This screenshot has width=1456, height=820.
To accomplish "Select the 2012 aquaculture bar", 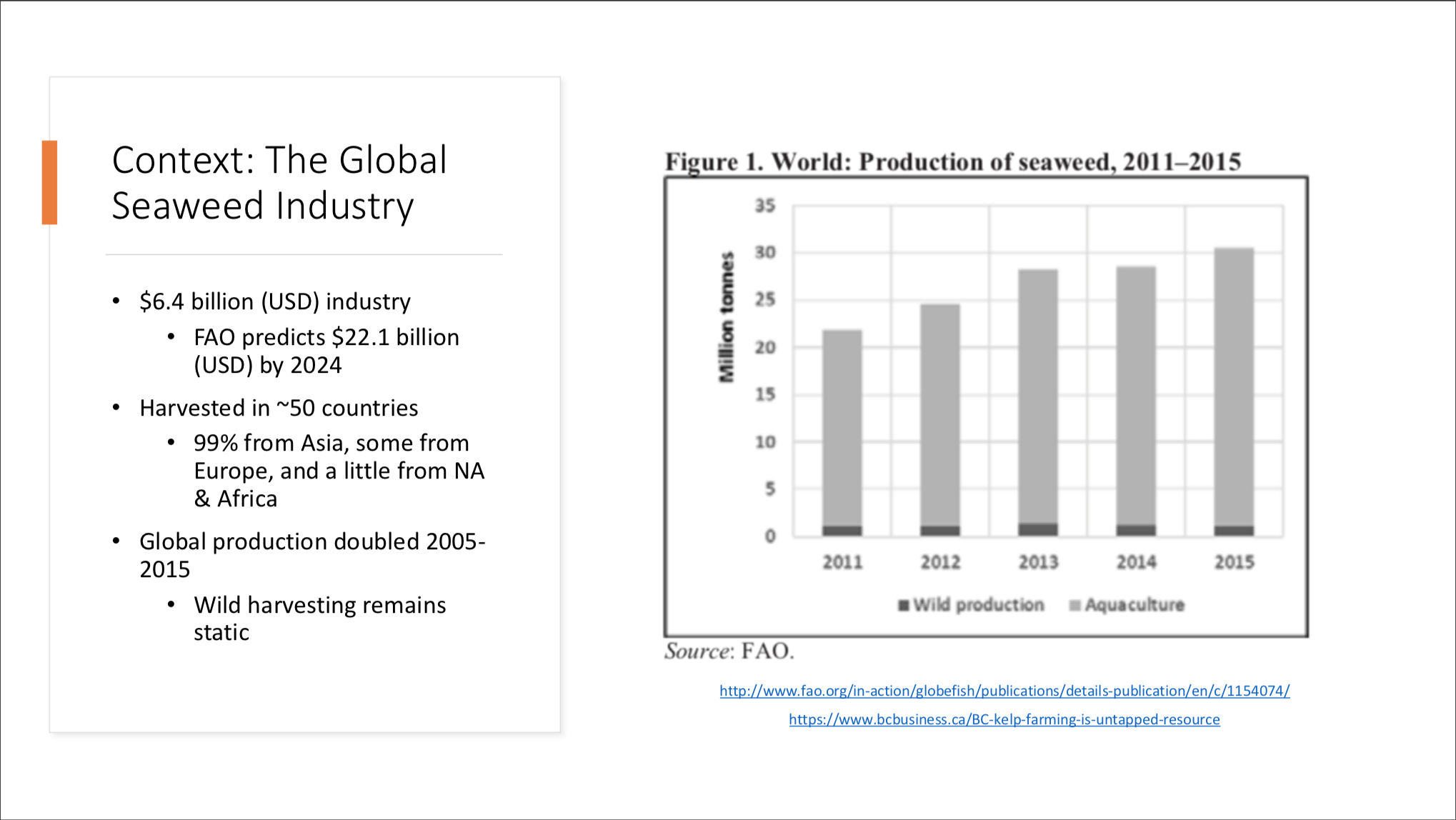I will [x=939, y=414].
